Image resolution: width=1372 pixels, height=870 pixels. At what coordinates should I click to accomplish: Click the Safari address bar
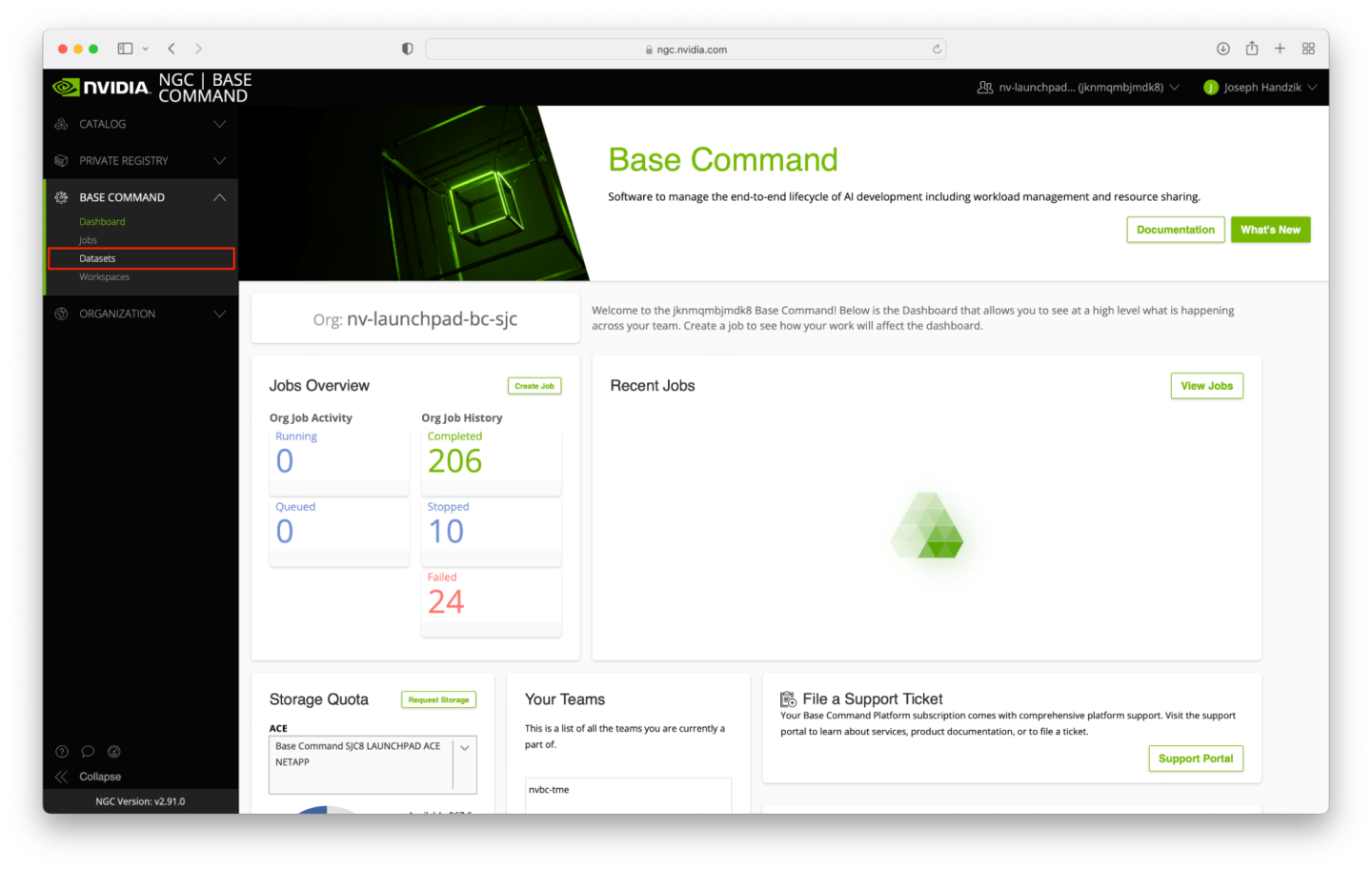(686, 50)
